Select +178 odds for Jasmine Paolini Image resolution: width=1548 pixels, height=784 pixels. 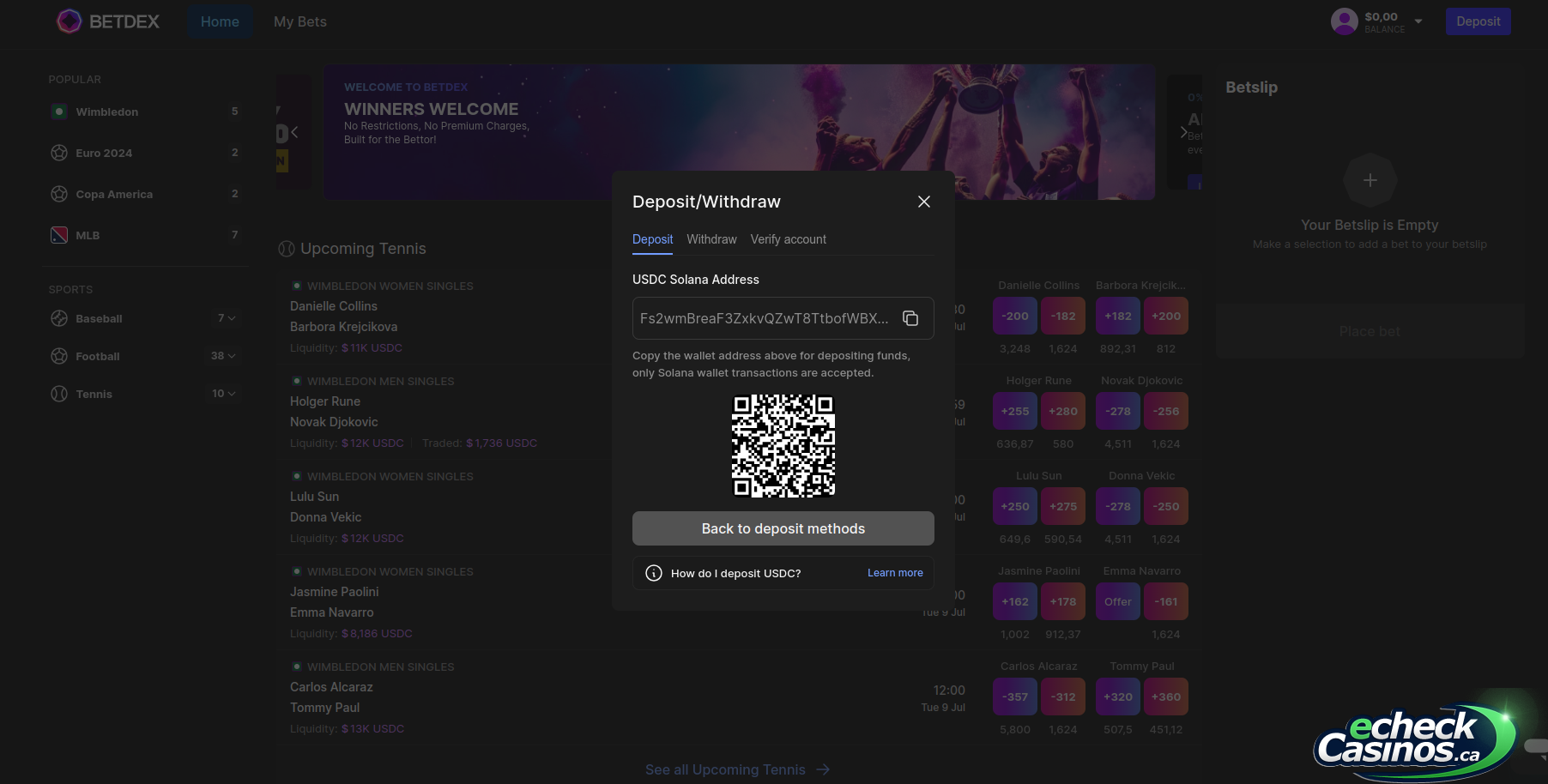pos(1063,602)
